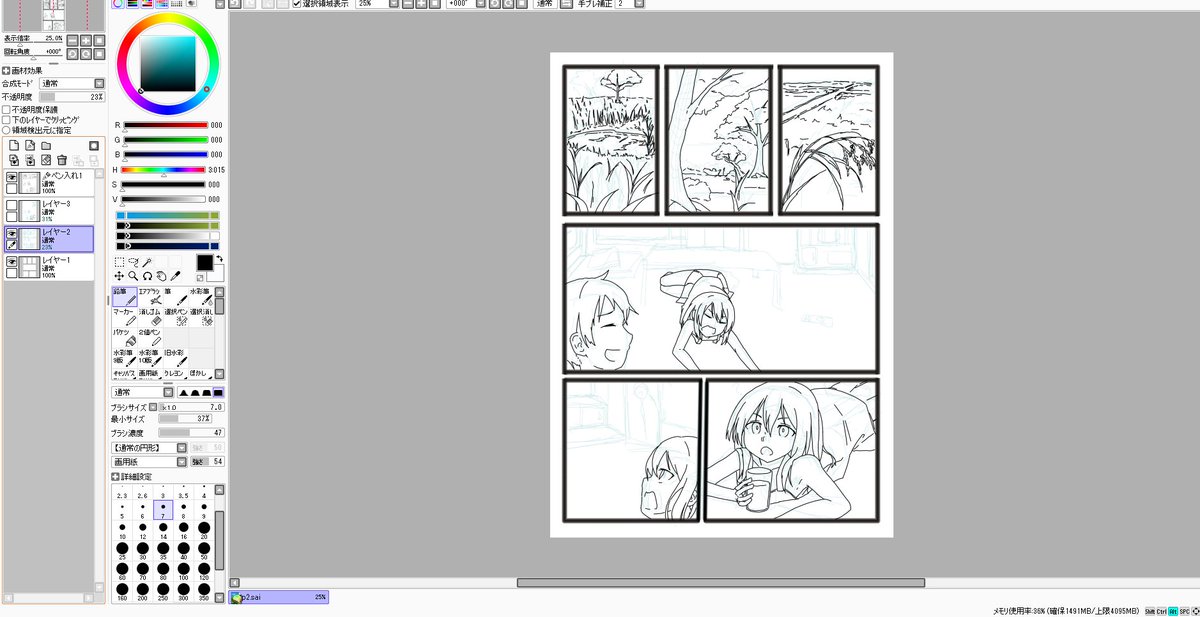Enable 下のレイヤーでクリッピング clipping checkbox

[6, 119]
